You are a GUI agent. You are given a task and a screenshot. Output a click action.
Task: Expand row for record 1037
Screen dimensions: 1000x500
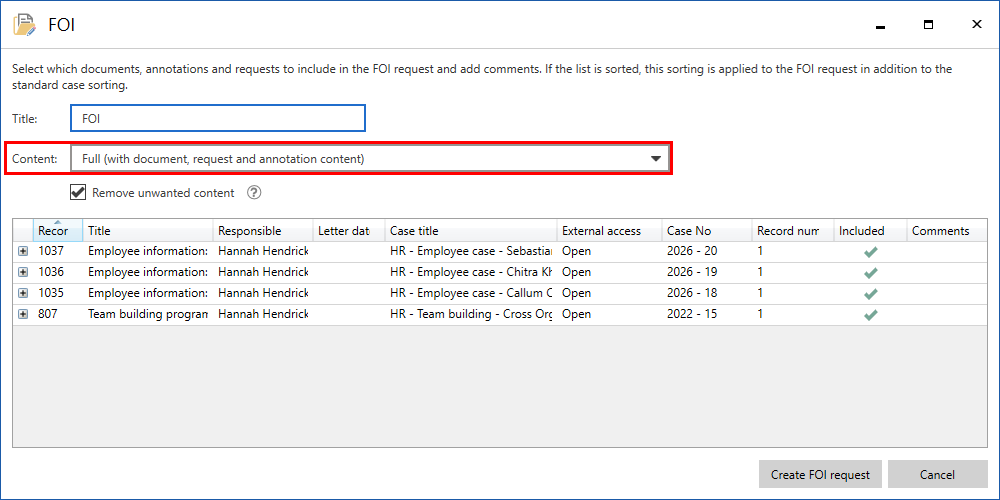coord(23,251)
